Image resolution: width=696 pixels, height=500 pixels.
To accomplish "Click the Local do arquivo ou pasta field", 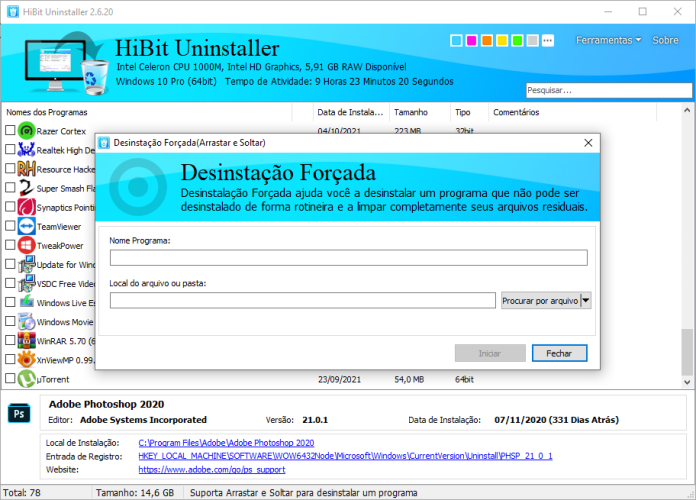I will coord(303,300).
